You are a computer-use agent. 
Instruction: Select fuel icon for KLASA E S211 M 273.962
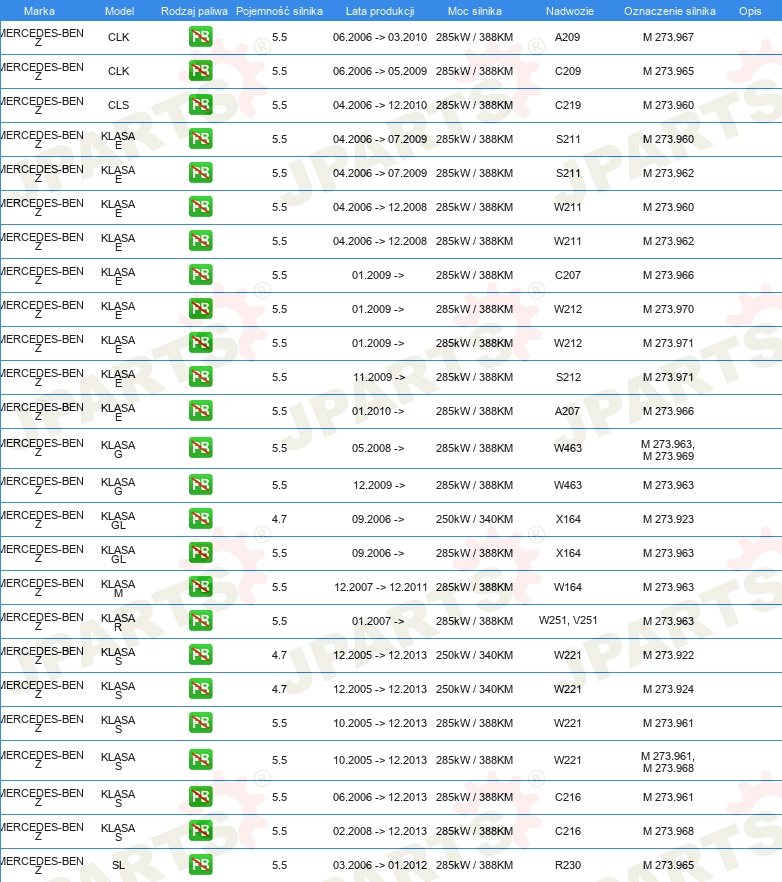click(200, 173)
